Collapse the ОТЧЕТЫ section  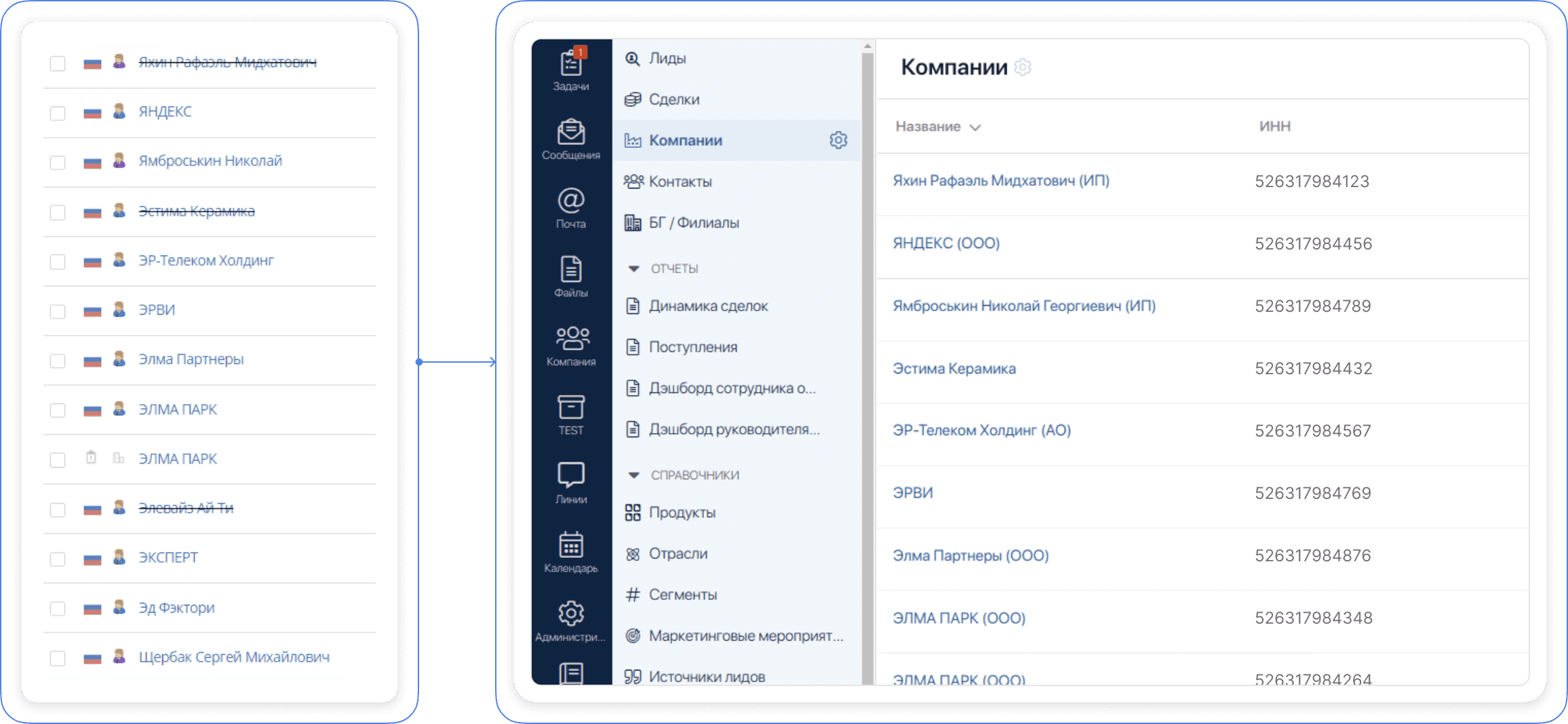tap(633, 269)
